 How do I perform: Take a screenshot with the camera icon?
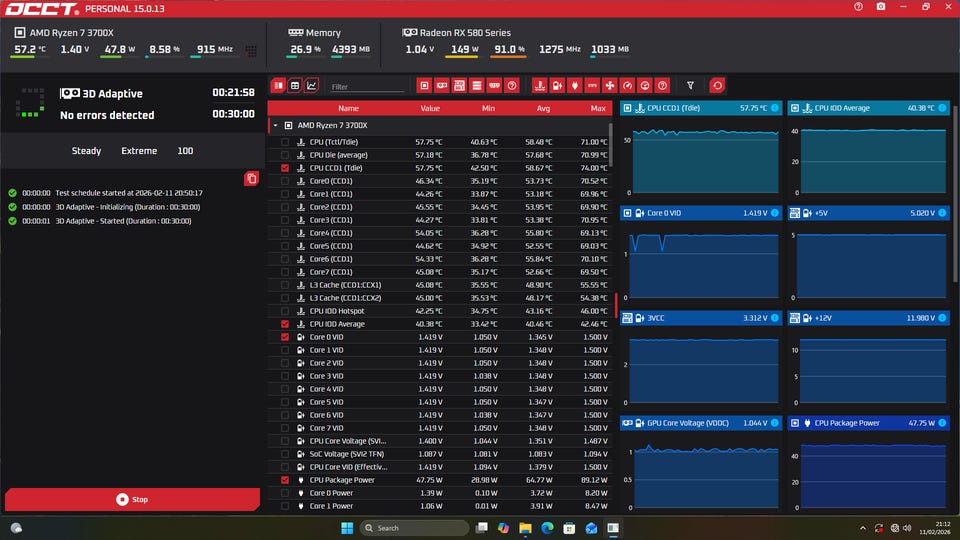click(881, 7)
